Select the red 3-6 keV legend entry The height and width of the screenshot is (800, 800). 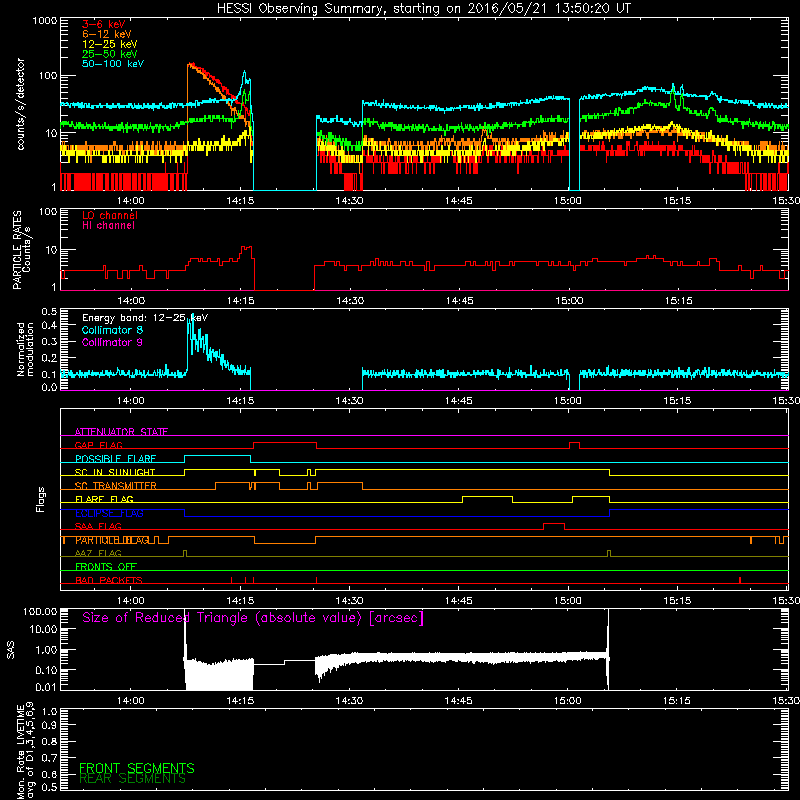pyautogui.click(x=104, y=24)
